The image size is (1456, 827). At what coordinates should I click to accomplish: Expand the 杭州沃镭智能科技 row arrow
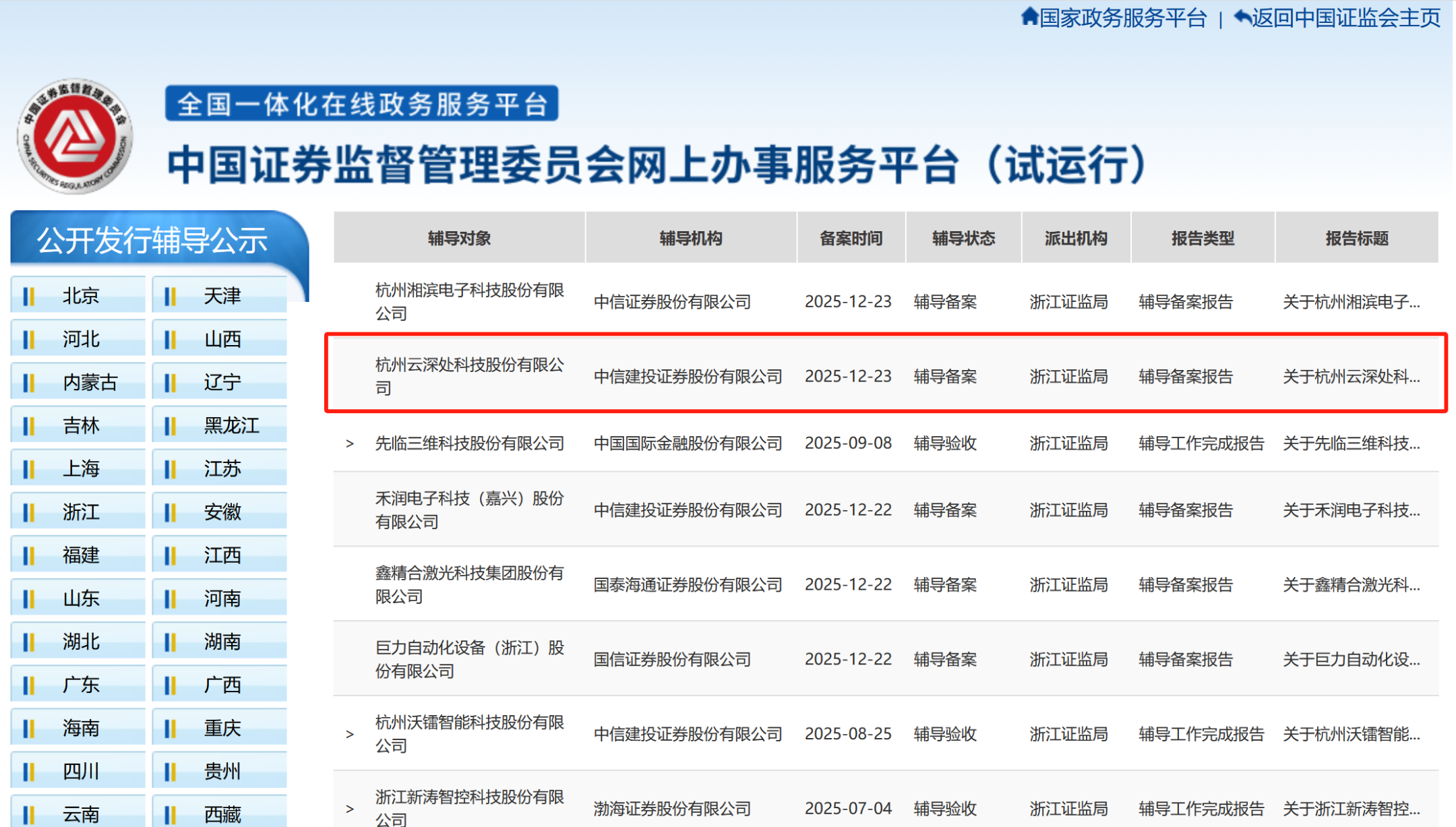tap(349, 734)
